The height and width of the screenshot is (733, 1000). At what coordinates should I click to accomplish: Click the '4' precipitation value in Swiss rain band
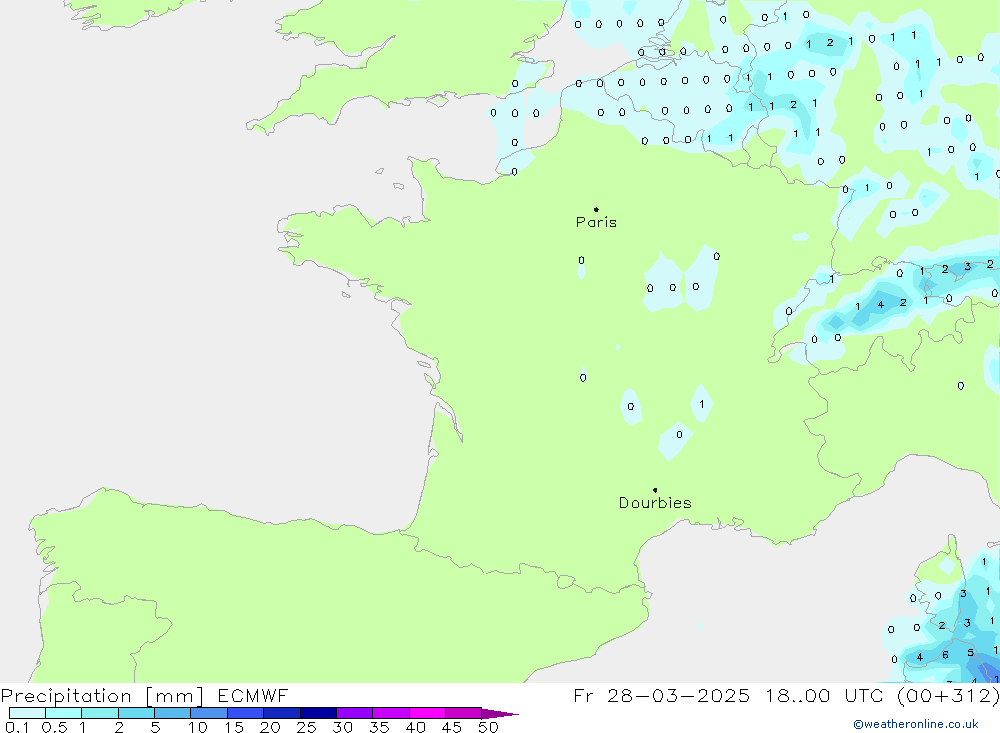tap(881, 305)
